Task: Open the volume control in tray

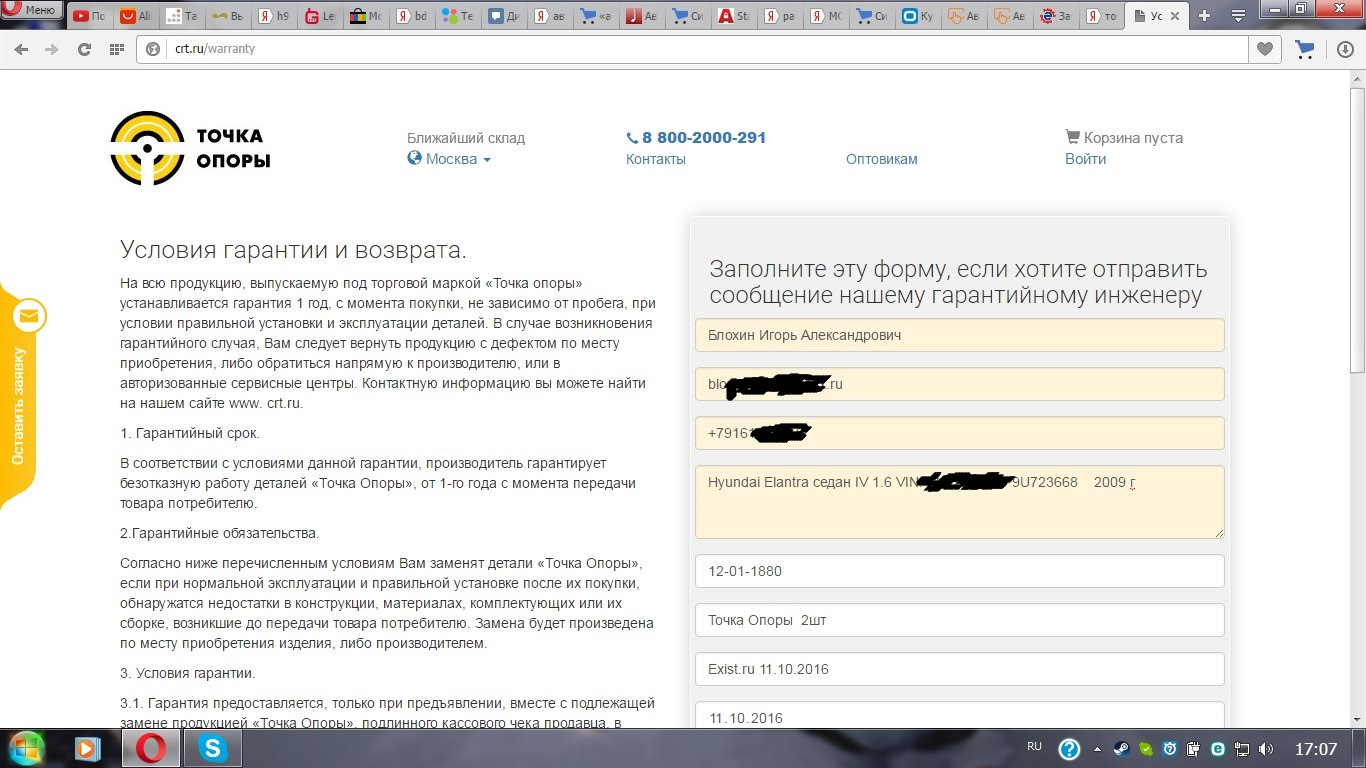Action: 1267,749
